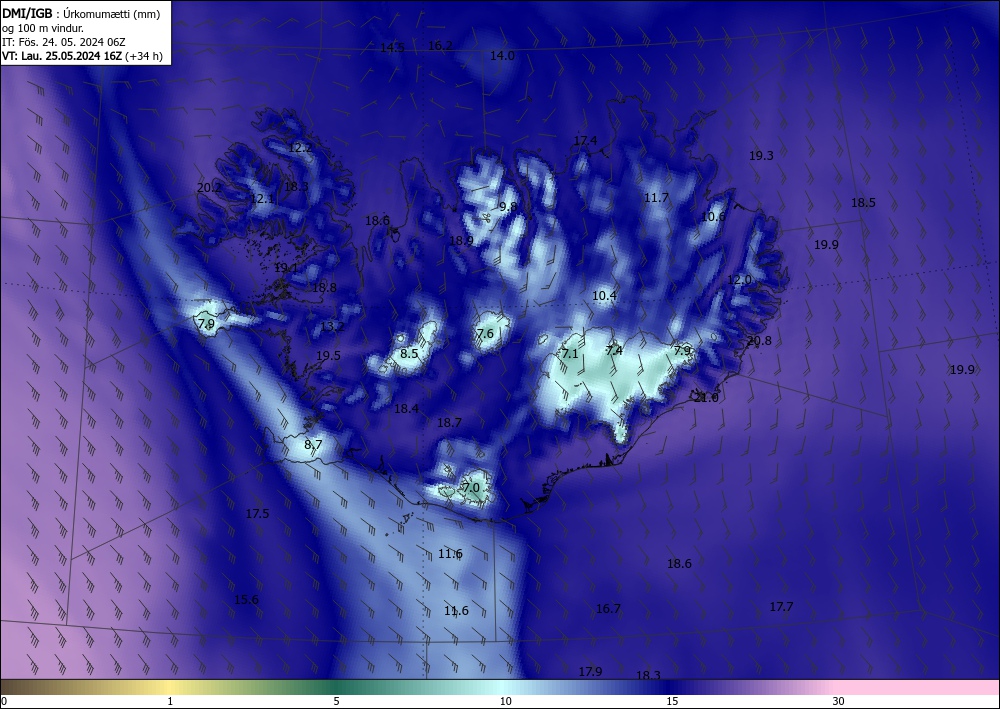Click the 7.6 value label

point(485,333)
